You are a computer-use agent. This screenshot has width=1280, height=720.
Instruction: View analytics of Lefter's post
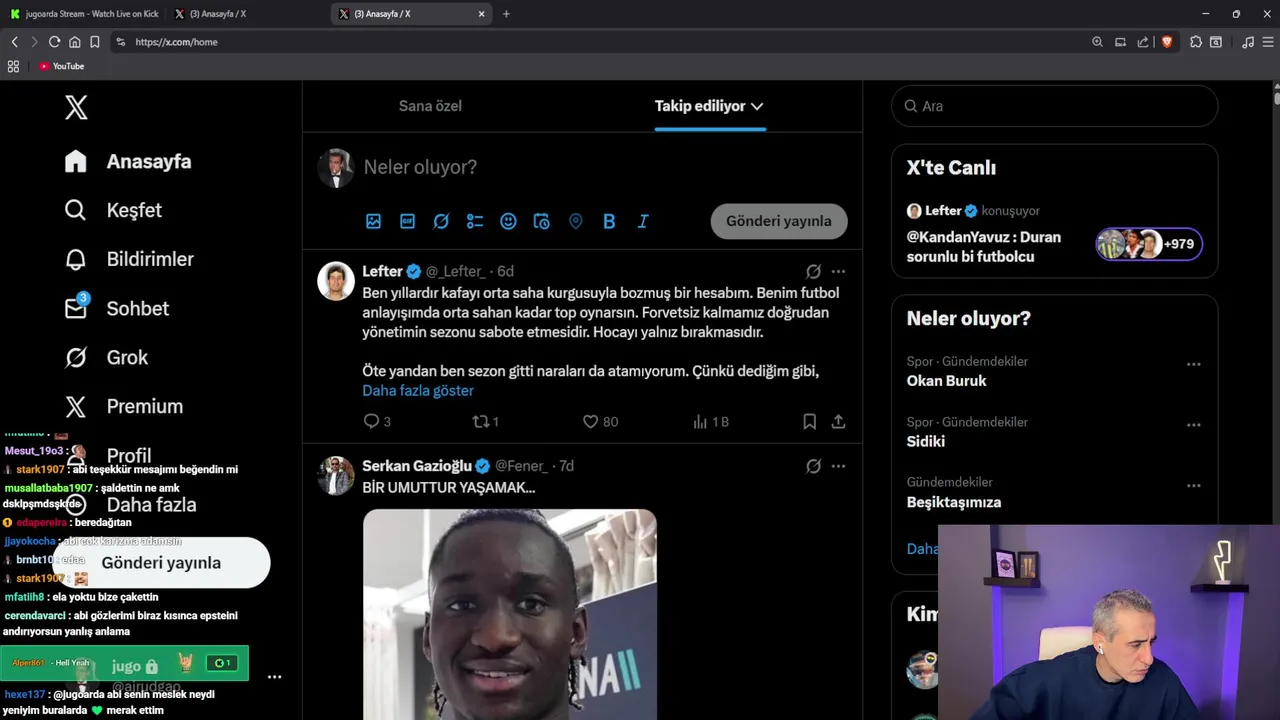(711, 422)
